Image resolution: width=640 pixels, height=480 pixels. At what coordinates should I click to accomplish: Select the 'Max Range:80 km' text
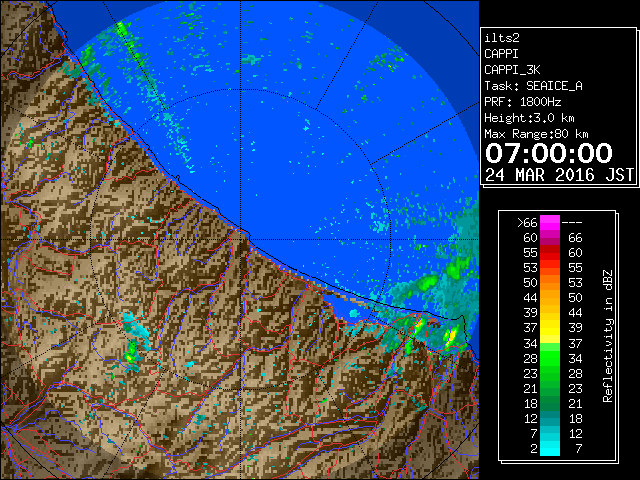pyautogui.click(x=536, y=134)
